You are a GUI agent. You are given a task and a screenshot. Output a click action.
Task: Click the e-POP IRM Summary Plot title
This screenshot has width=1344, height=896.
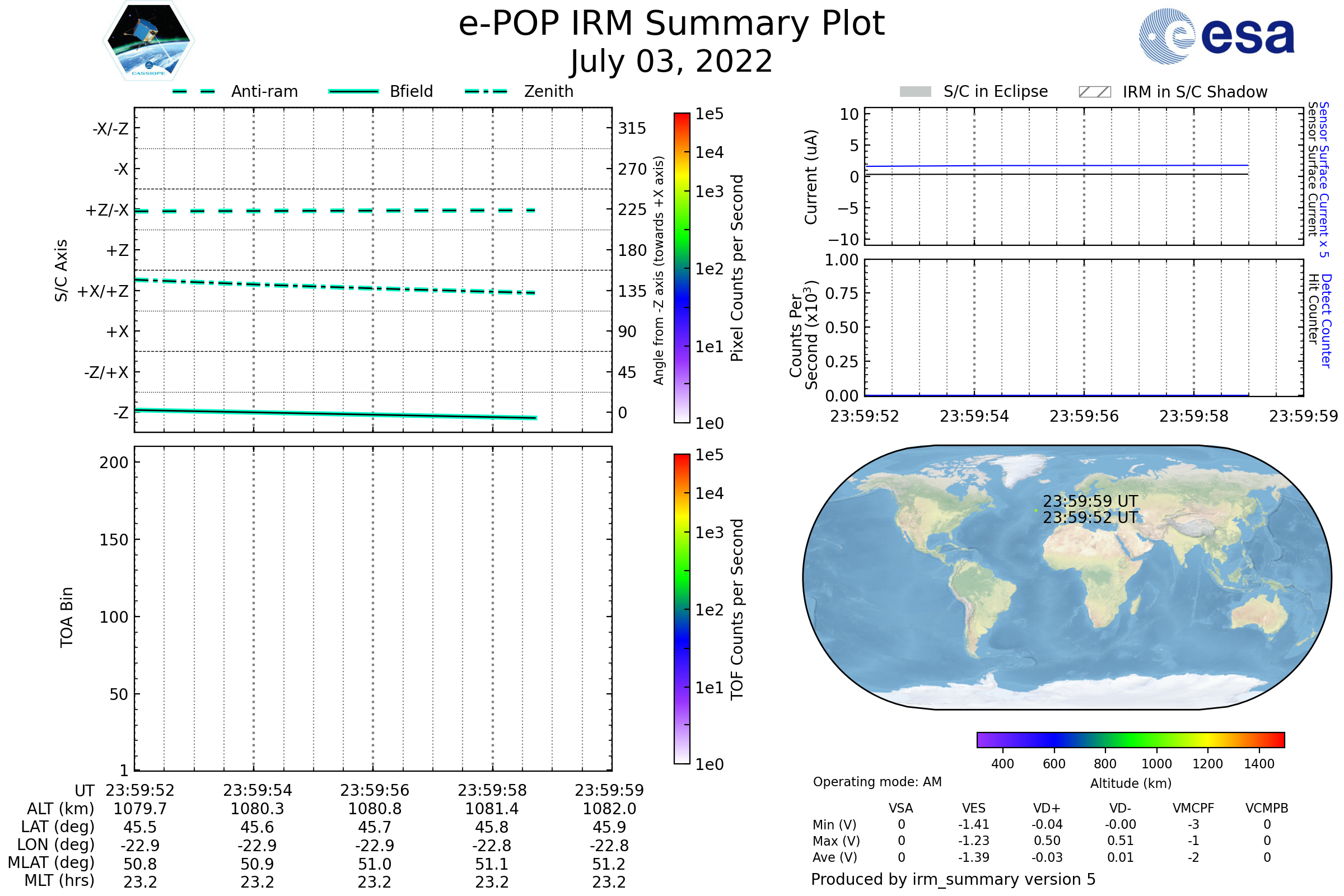click(671, 24)
